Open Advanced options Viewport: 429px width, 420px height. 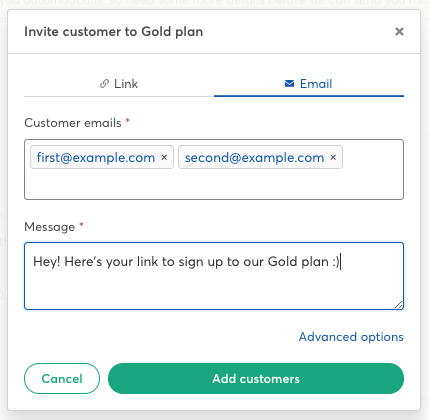tap(351, 337)
